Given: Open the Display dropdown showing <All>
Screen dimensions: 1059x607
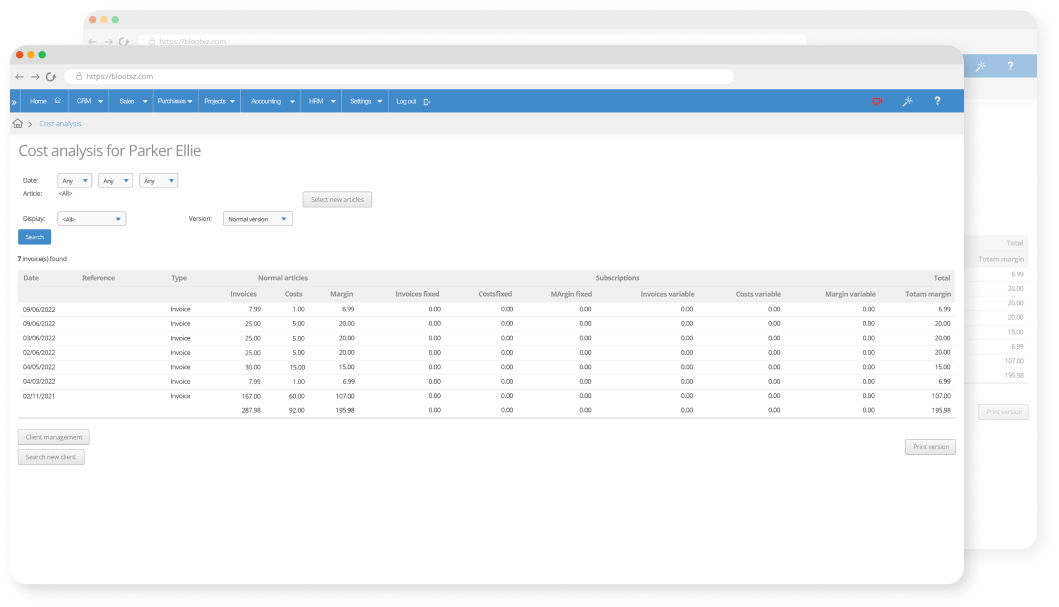Looking at the screenshot, I should point(92,219).
